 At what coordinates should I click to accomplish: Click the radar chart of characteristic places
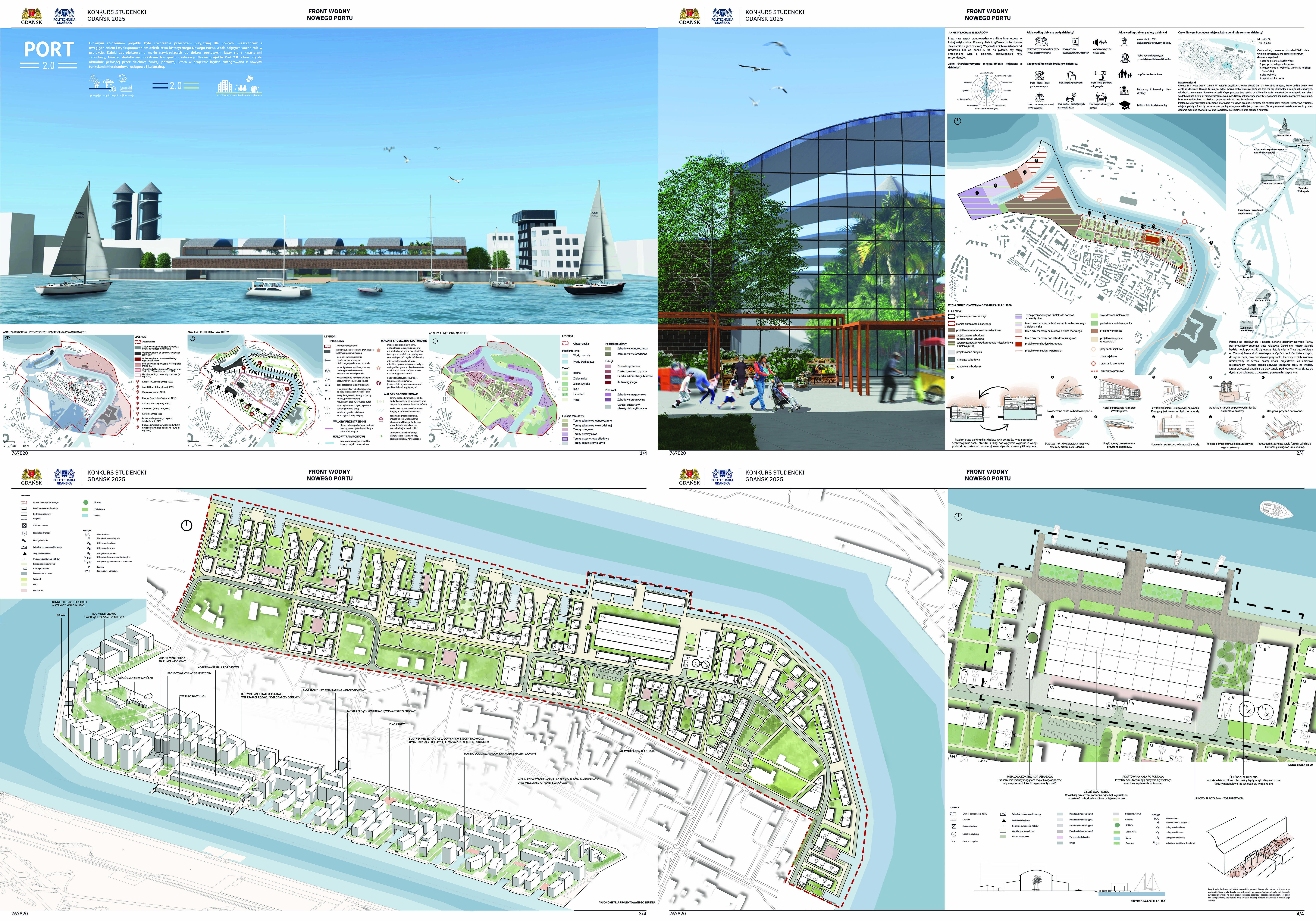click(x=986, y=91)
